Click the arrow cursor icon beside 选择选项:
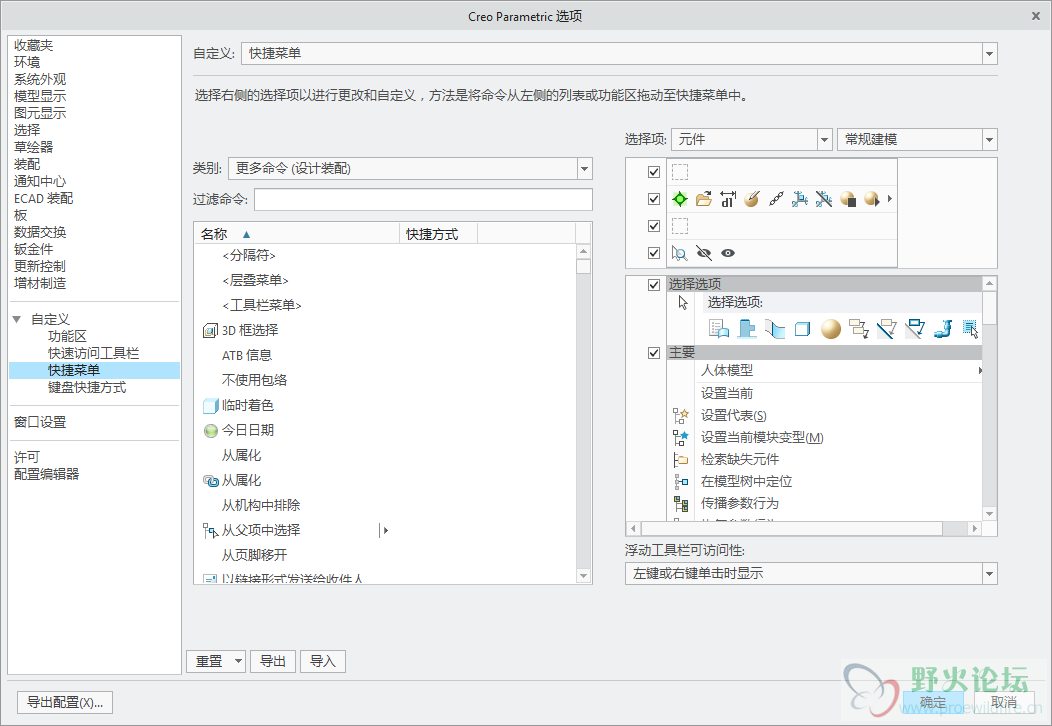 pos(683,303)
